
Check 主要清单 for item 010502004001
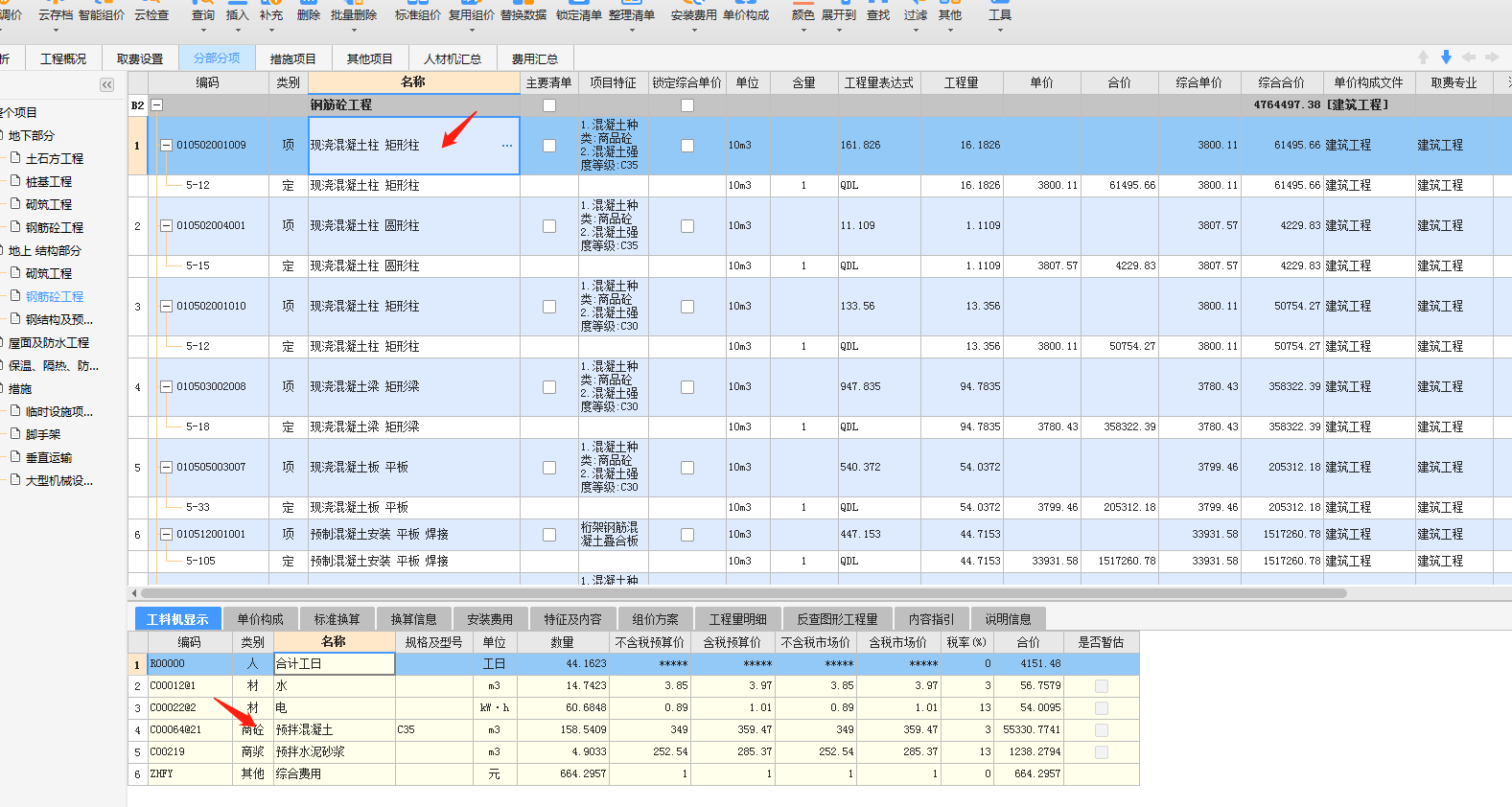(549, 226)
